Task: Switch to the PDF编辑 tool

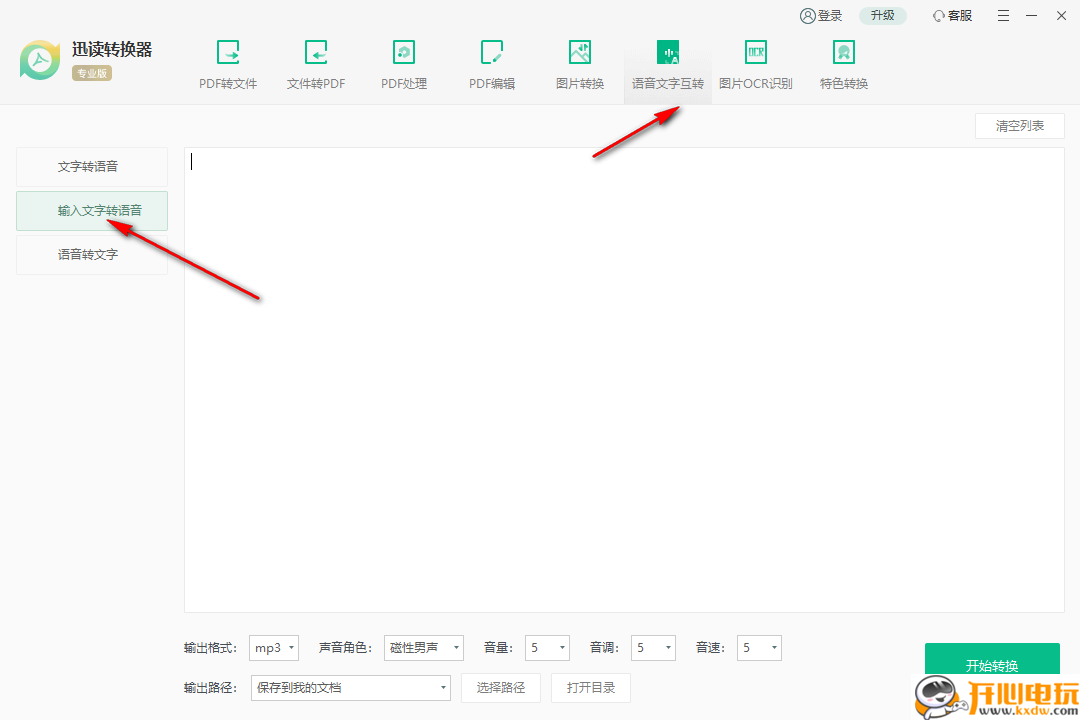Action: click(492, 63)
